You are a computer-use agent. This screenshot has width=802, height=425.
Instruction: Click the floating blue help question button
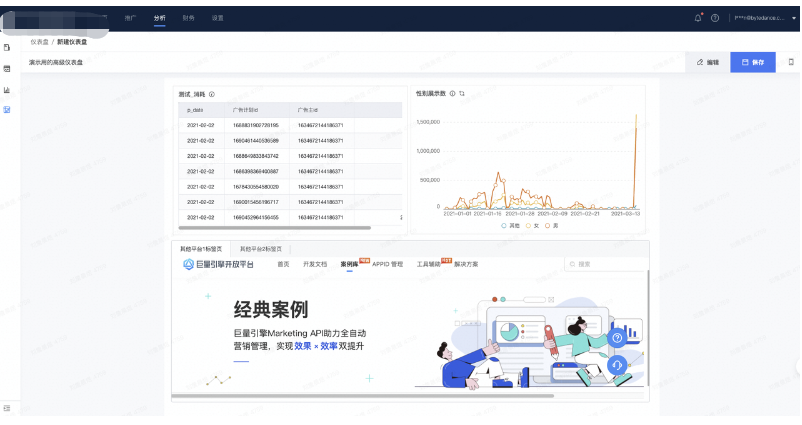point(617,338)
